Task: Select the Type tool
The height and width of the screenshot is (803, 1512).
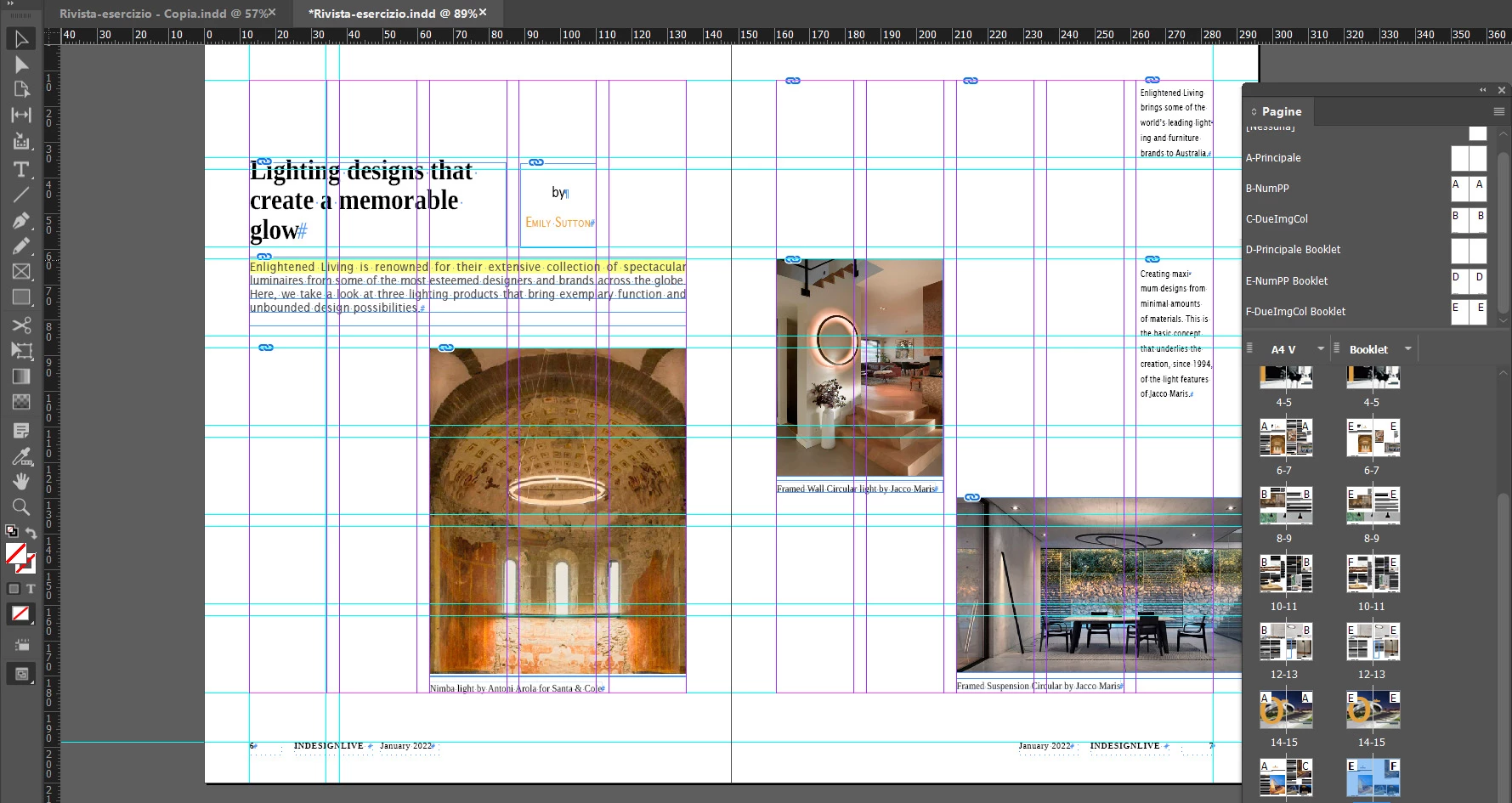Action: (21, 168)
